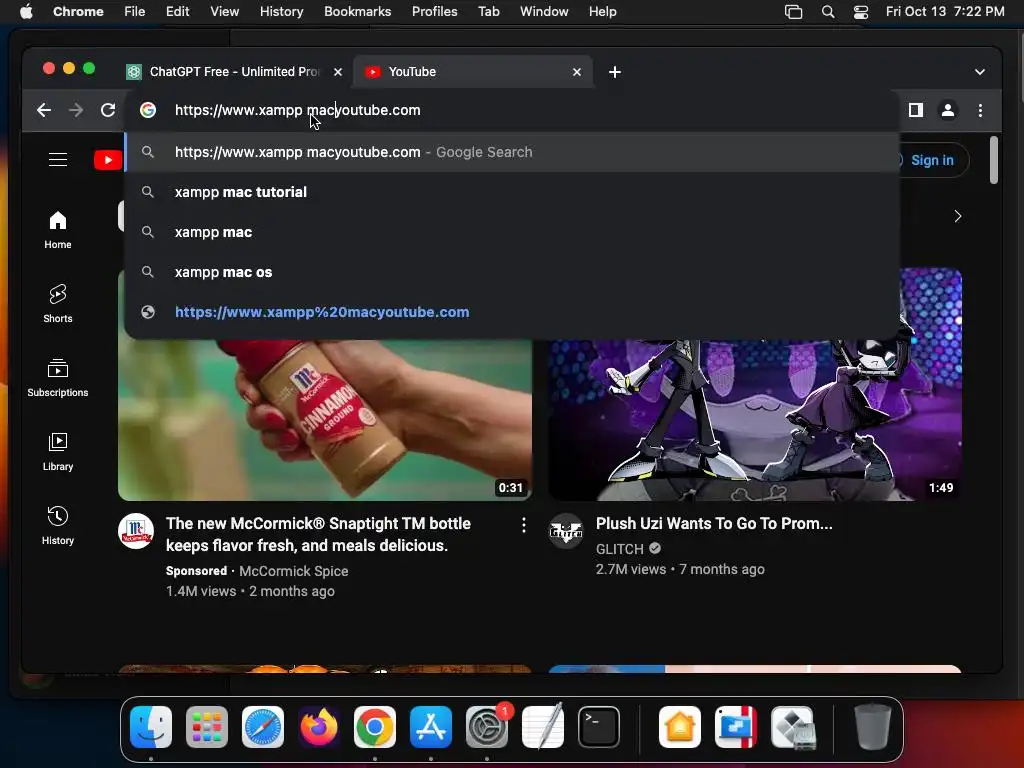Screen dimensions: 1024x768
Task: Play the McCormick cinnamon video thumbnail
Action: [325, 419]
